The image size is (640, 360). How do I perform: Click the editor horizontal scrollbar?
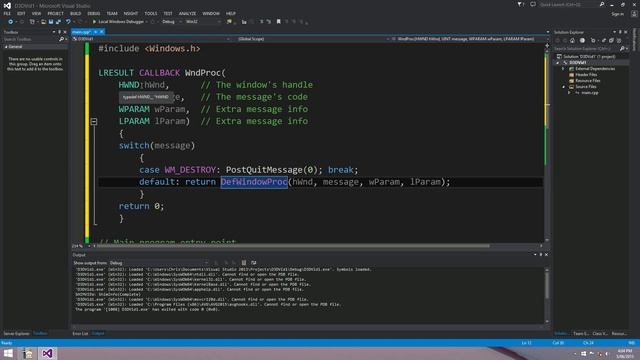[x=292, y=246]
